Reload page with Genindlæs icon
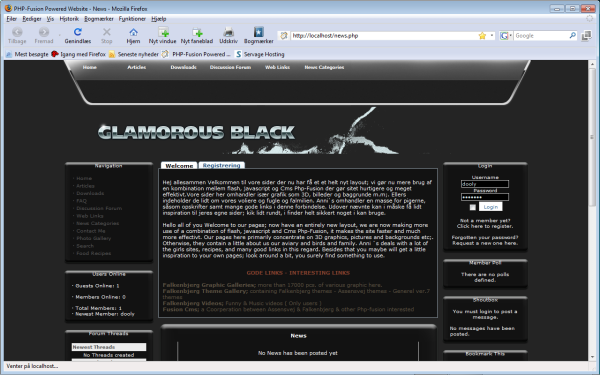600x375 pixels. click(x=78, y=32)
